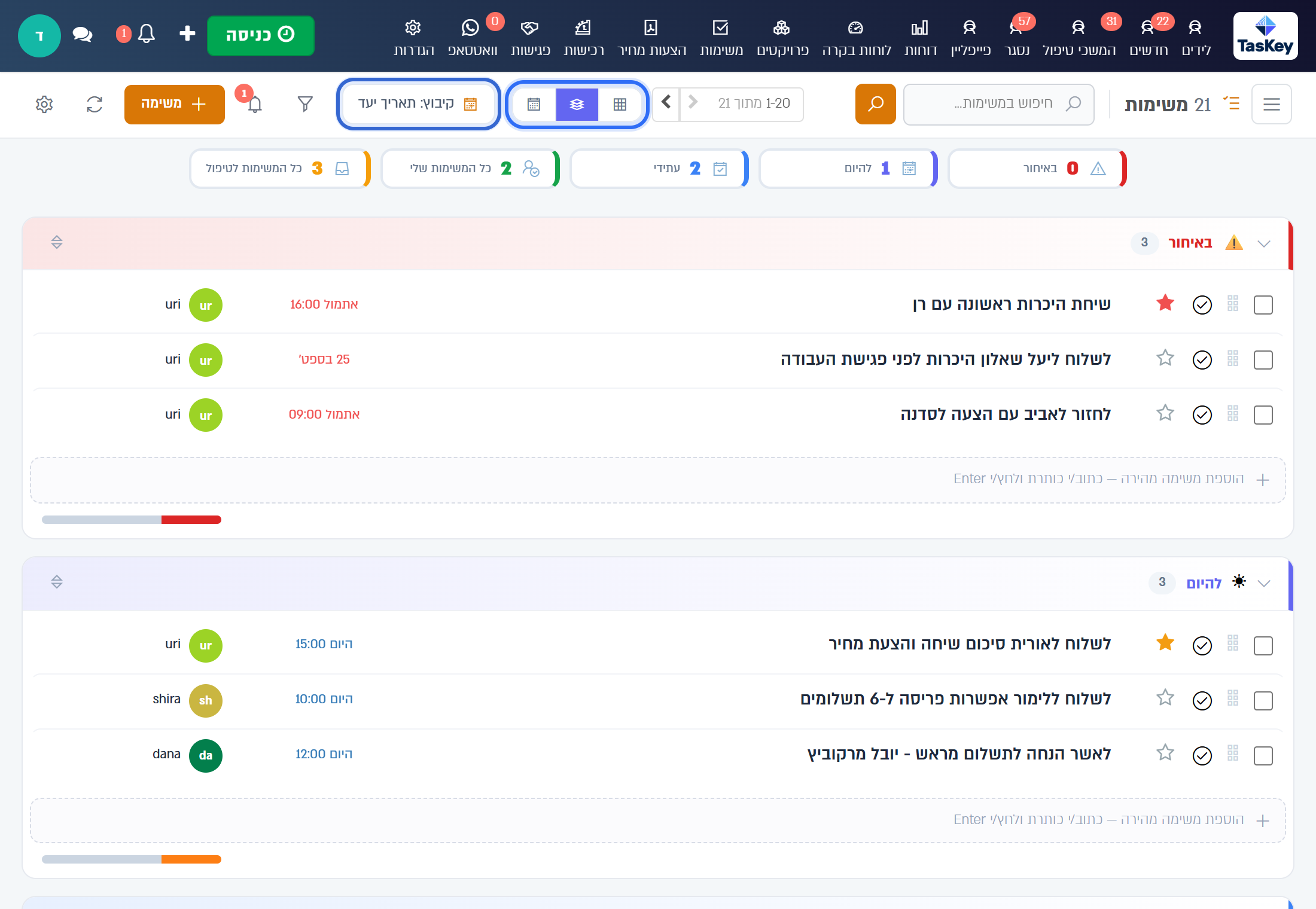
Task: Open פרויקטים in top navigation
Action: pos(782,37)
